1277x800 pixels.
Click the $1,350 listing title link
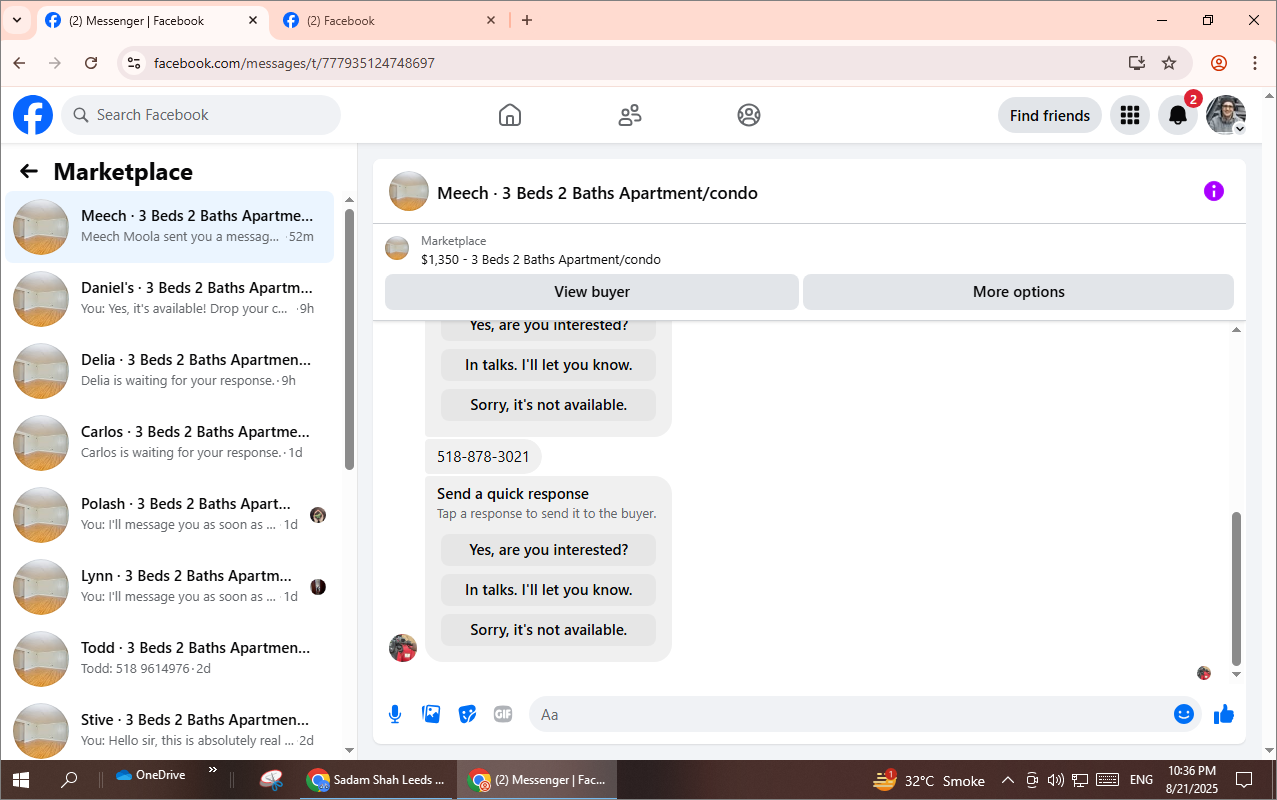pos(540,259)
